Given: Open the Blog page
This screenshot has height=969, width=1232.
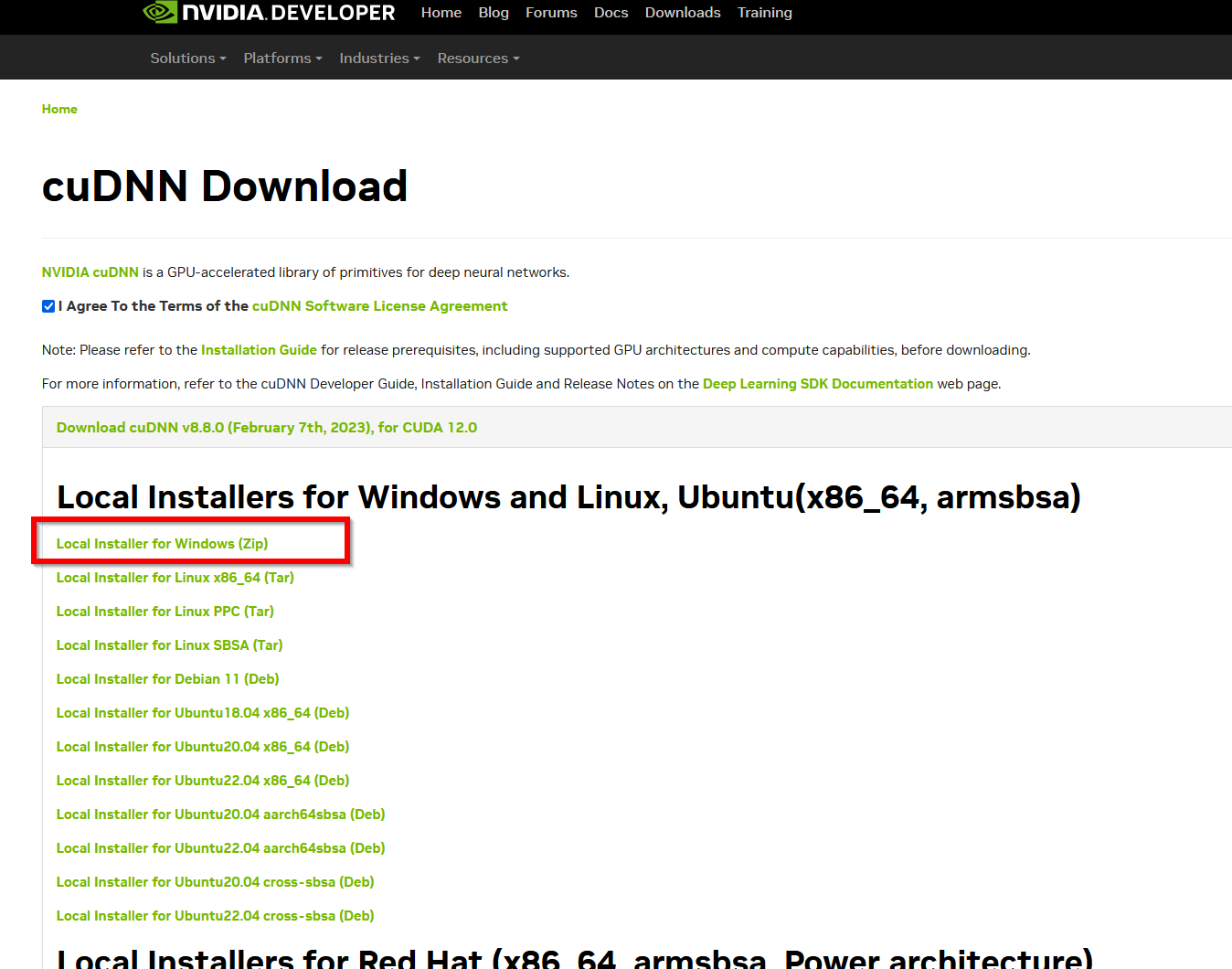Looking at the screenshot, I should 494,13.
